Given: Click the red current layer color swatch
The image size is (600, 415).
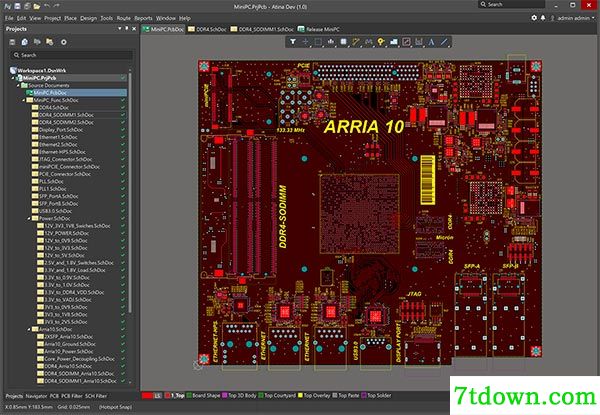Looking at the screenshot, I should click(147, 396).
